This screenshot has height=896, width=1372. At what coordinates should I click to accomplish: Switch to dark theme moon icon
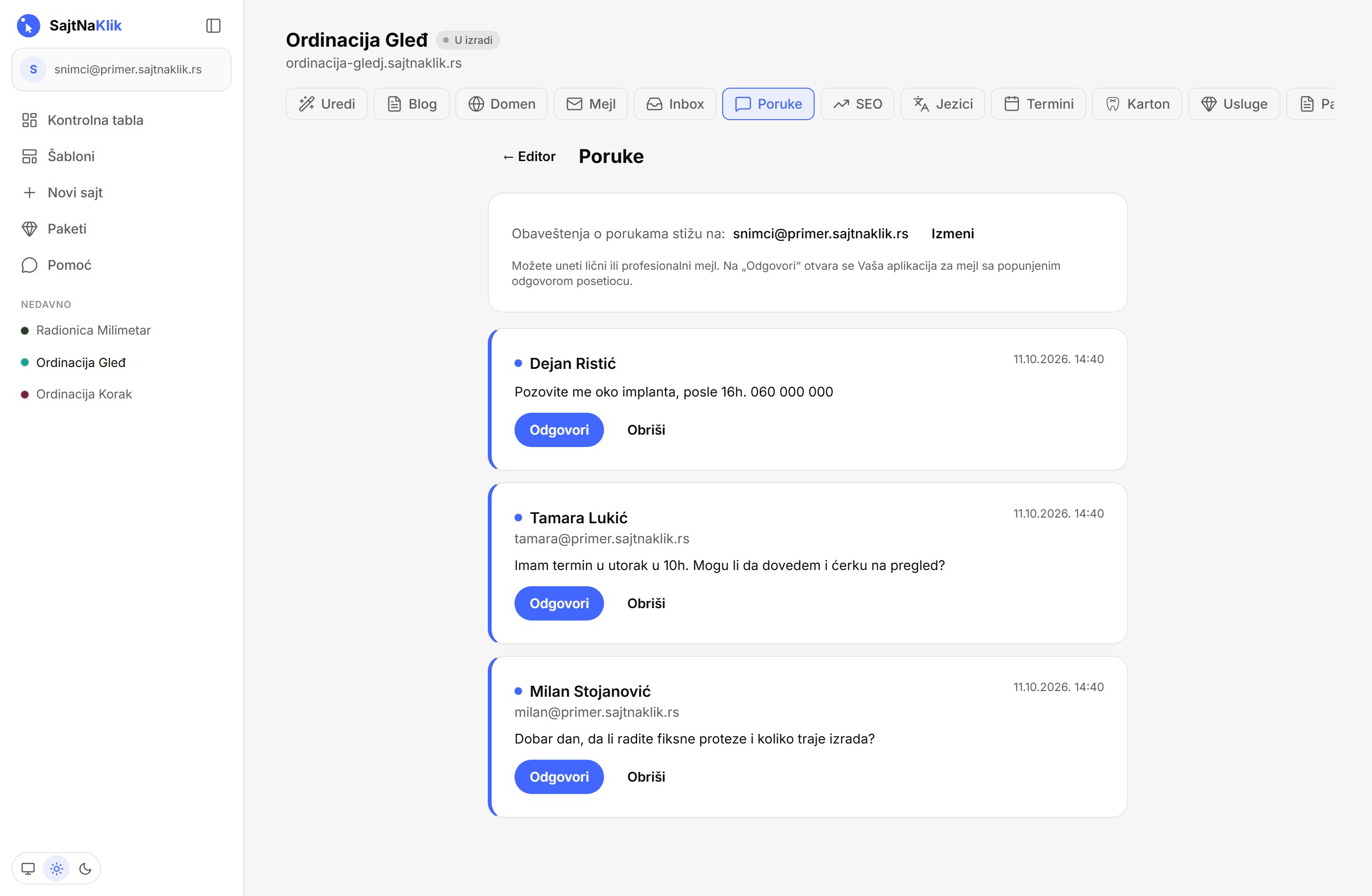(x=85, y=868)
